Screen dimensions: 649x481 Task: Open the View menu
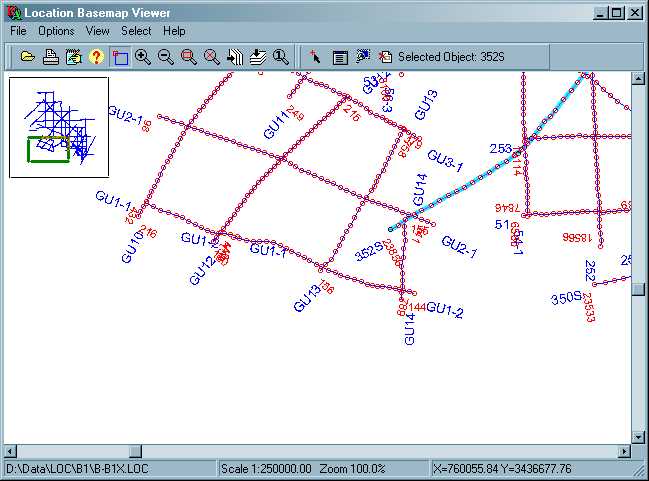97,31
